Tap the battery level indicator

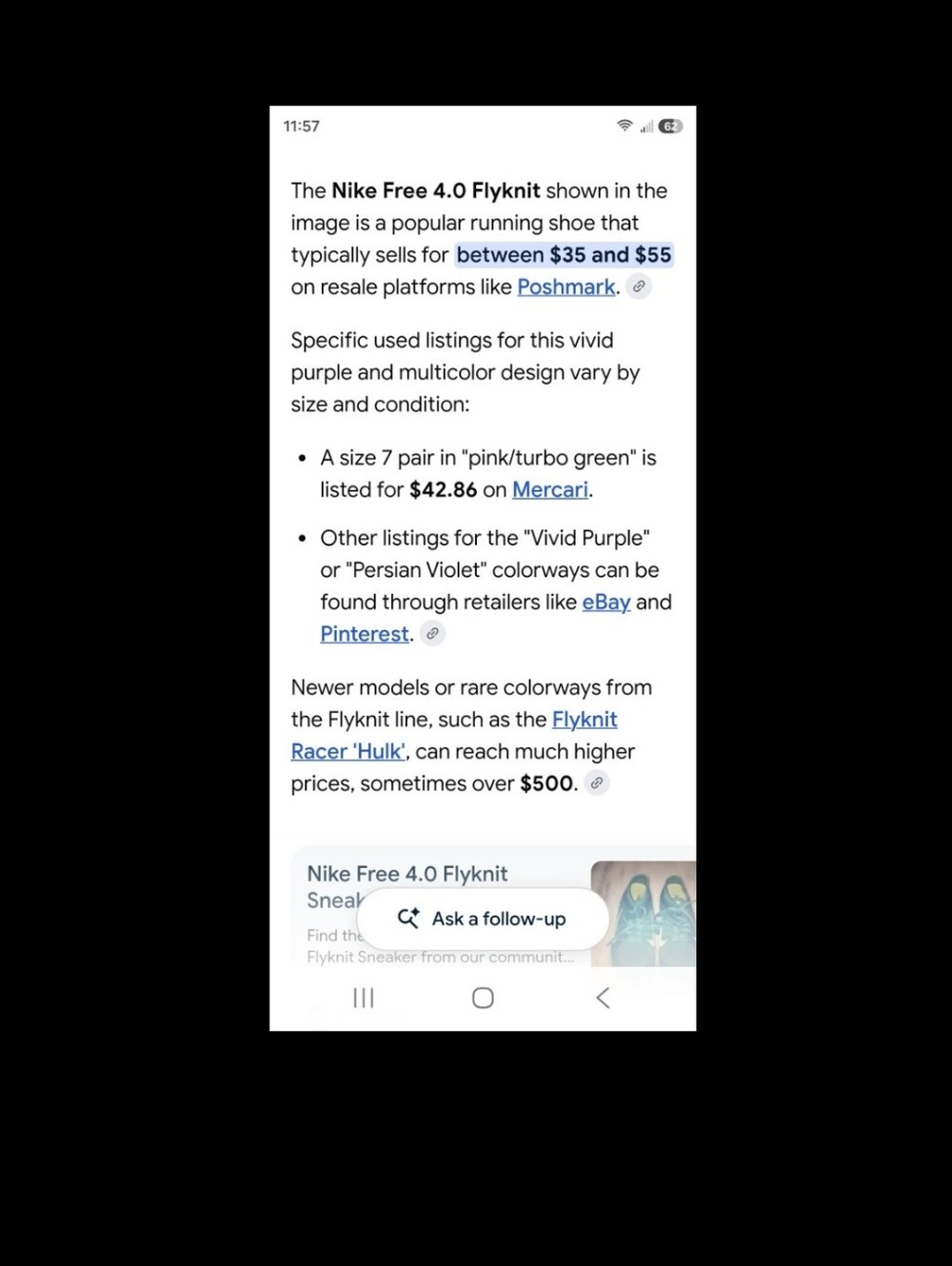tap(670, 126)
